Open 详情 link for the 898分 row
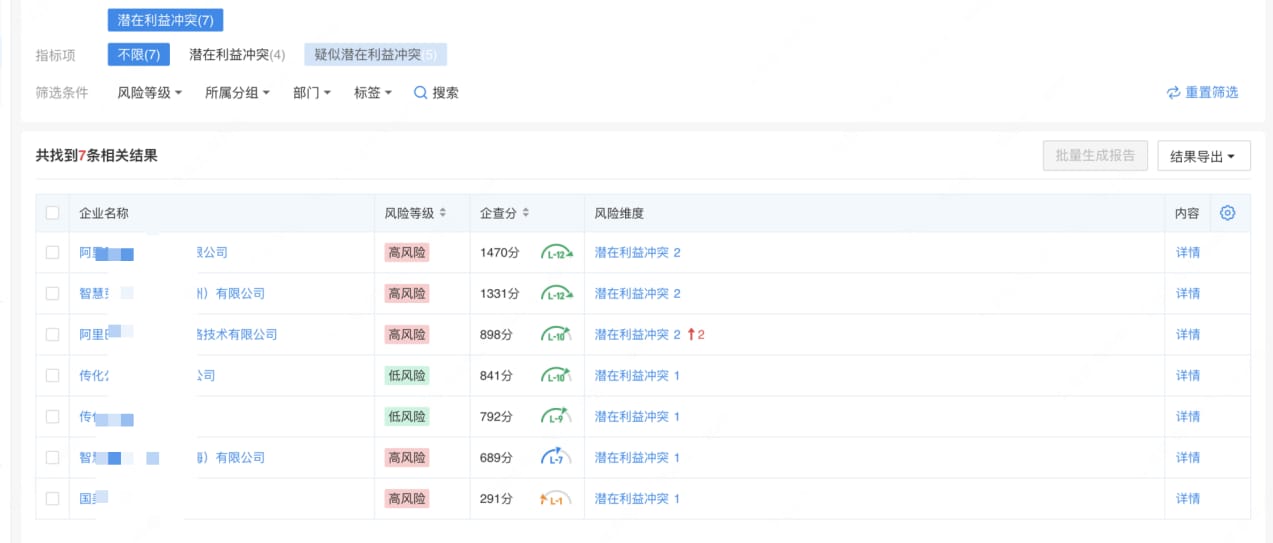1273x543 pixels. coord(1188,335)
